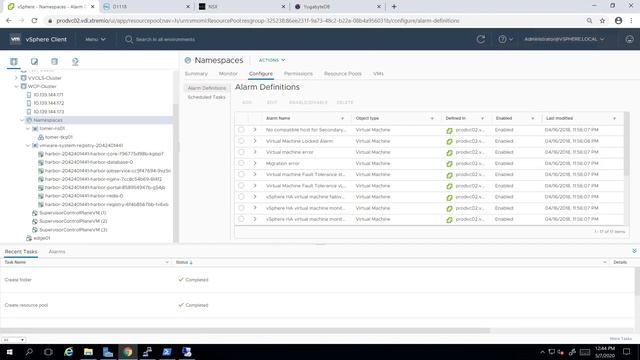Image resolution: width=640 pixels, height=360 pixels.
Task: Open the Storage inventory view icon
Action: click(x=54, y=62)
